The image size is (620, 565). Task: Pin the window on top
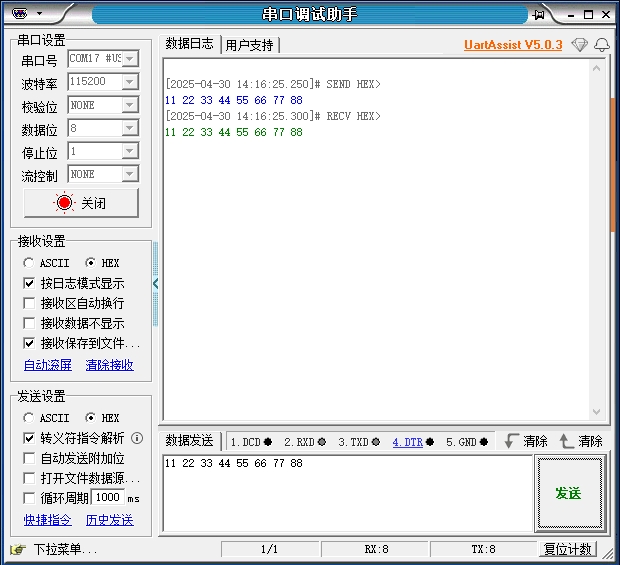pos(538,15)
